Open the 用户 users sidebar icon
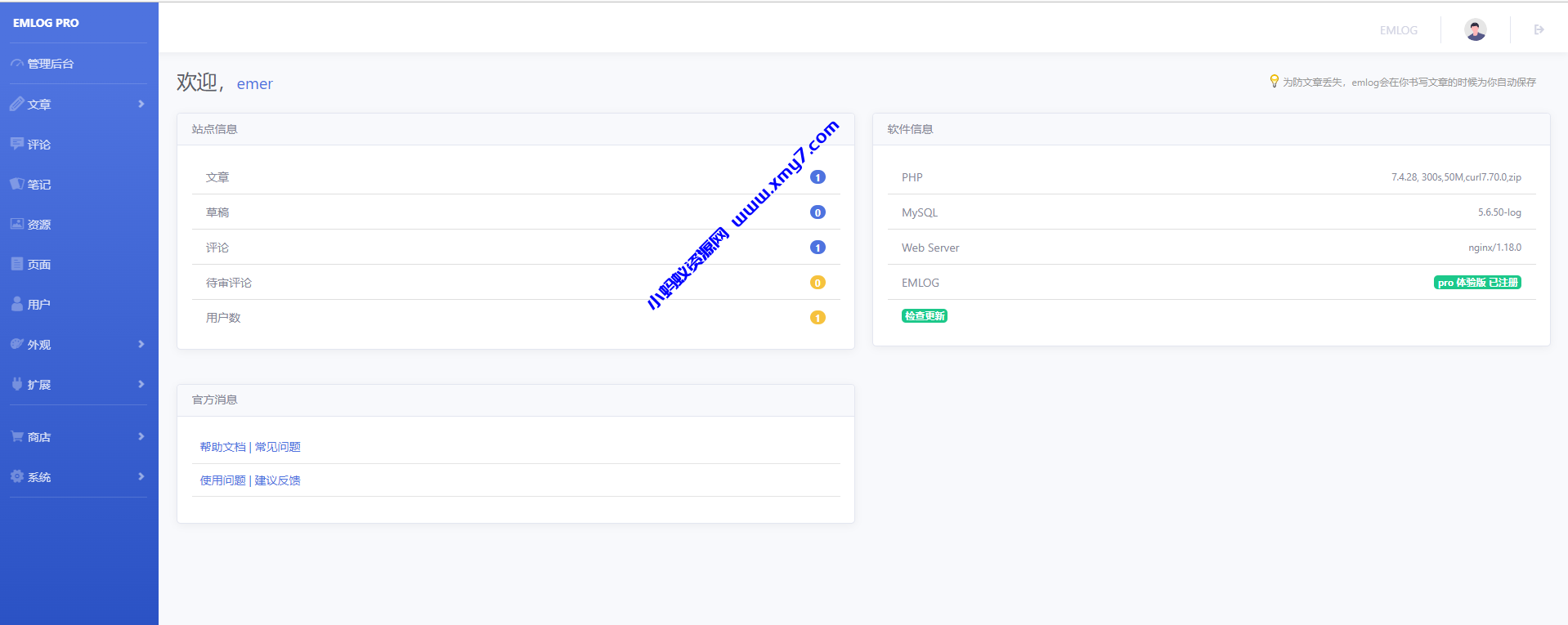The width and height of the screenshot is (1568, 625). [17, 304]
